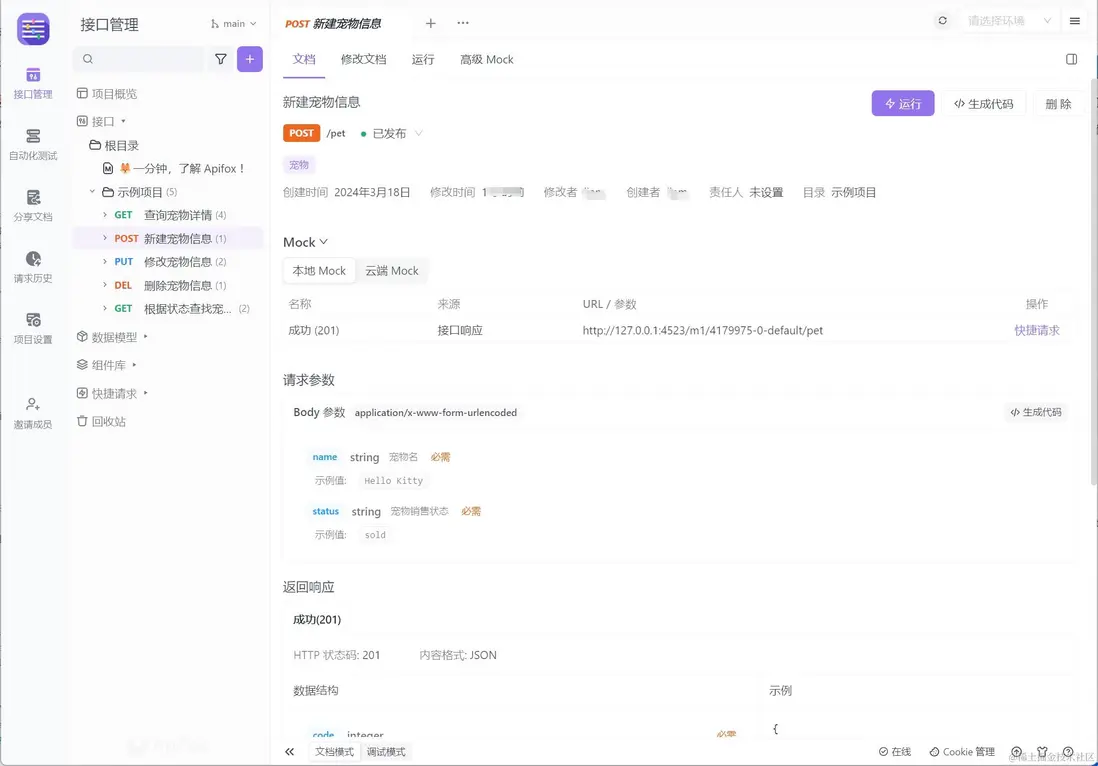
Task: Switch to the 文档 tab
Action: point(304,60)
